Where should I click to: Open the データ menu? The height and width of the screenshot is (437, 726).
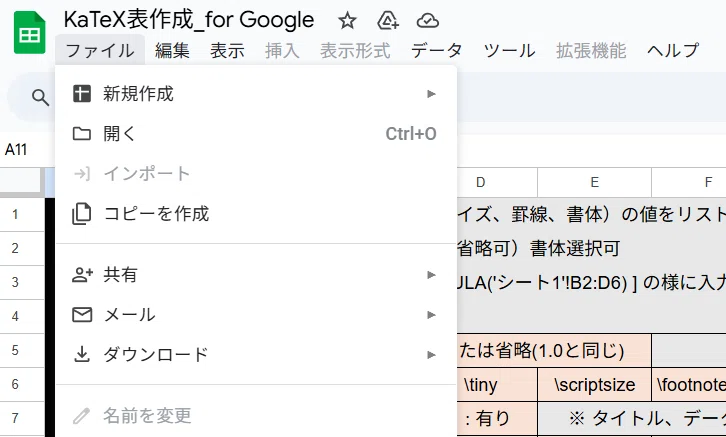(x=436, y=50)
